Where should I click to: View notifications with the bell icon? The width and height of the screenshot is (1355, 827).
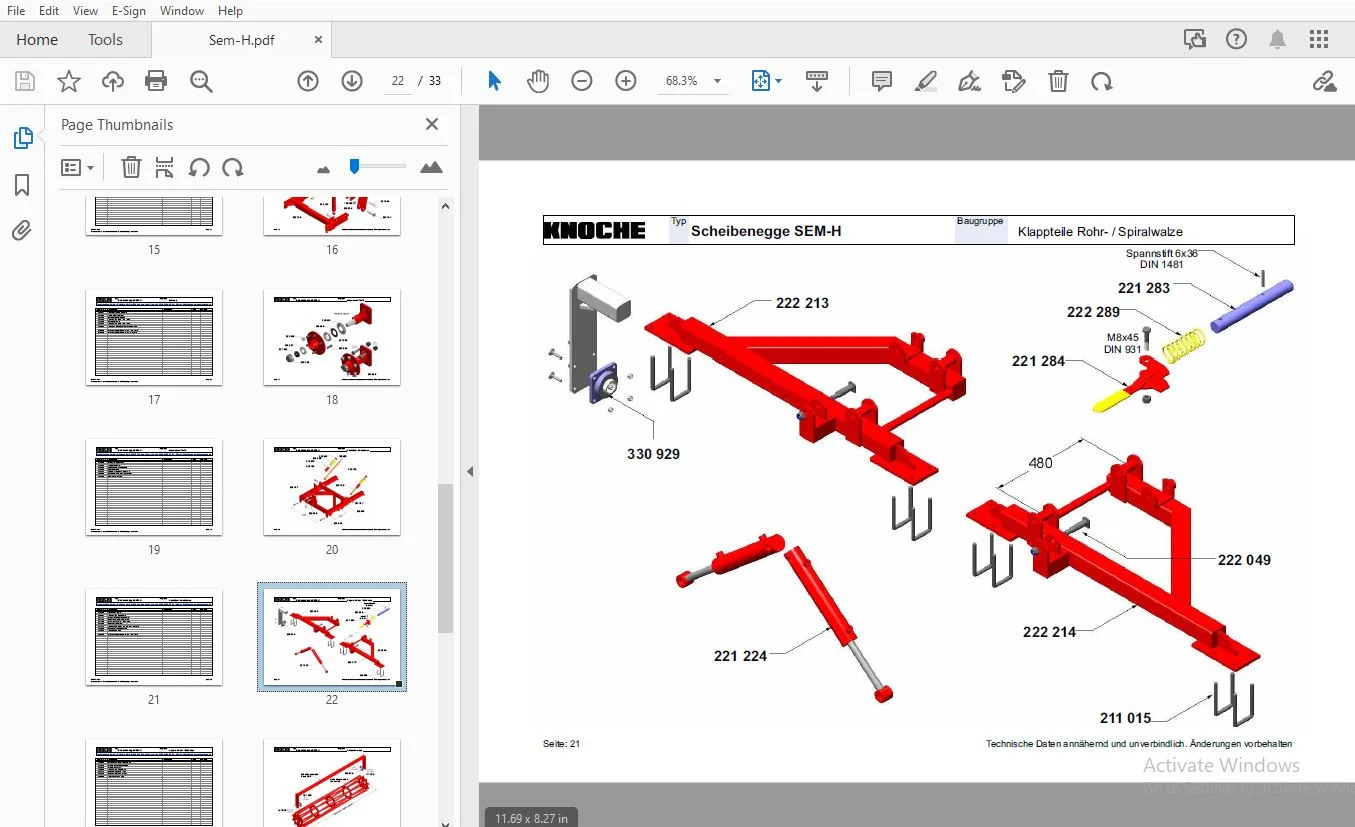coord(1277,40)
